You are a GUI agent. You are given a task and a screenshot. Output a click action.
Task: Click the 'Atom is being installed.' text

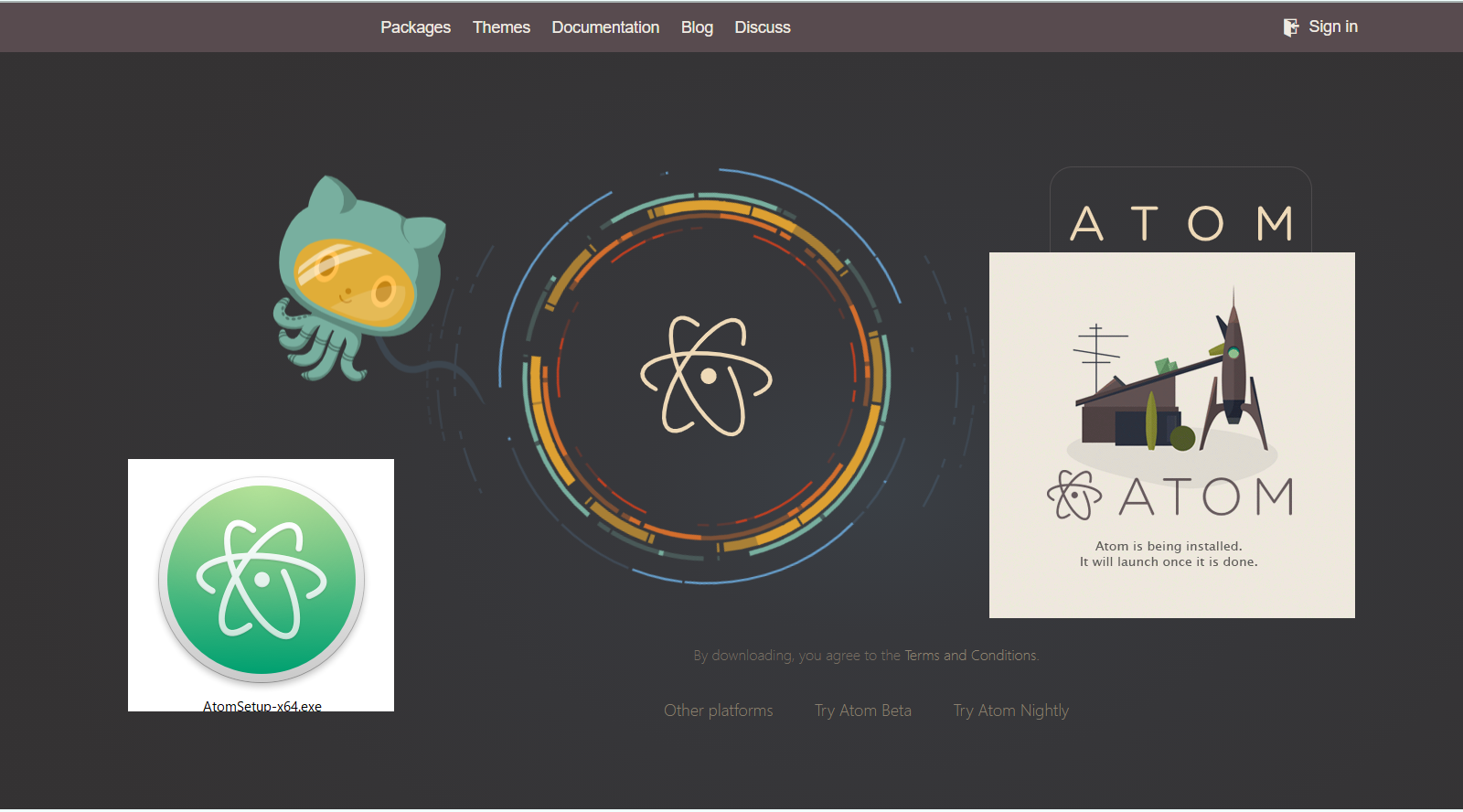click(x=1169, y=546)
